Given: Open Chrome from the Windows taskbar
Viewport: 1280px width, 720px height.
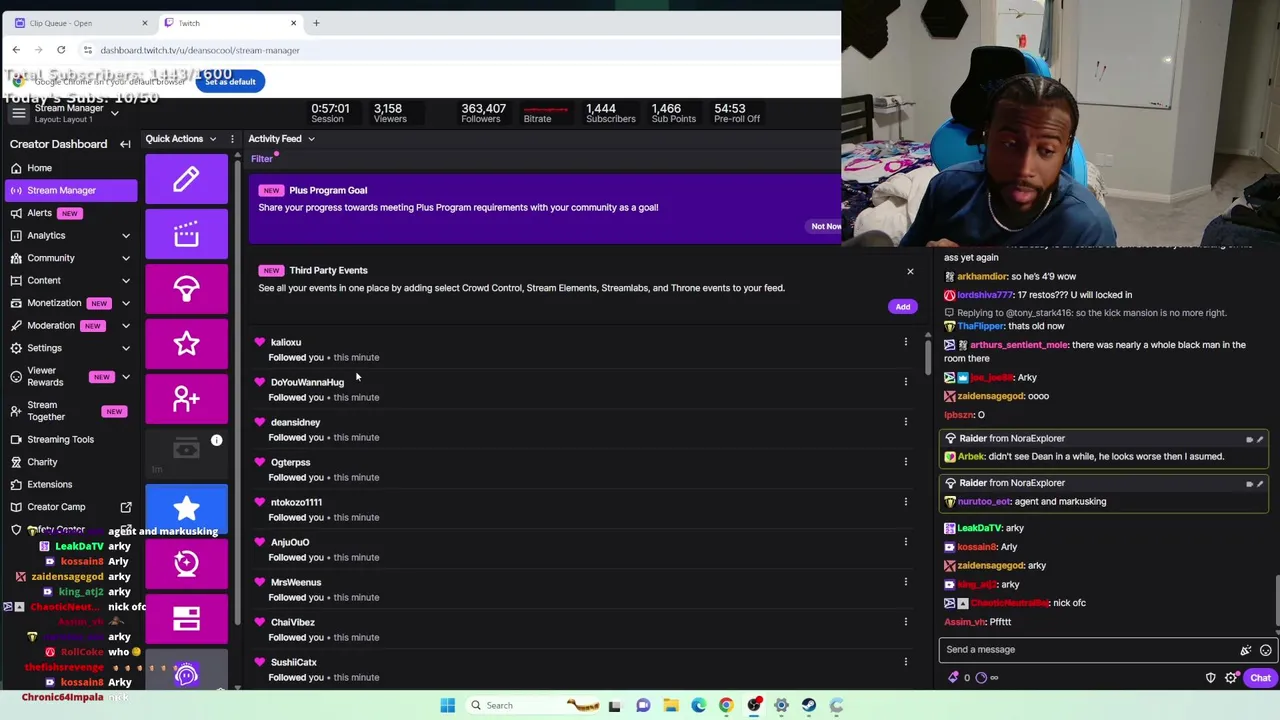Looking at the screenshot, I should click(726, 705).
